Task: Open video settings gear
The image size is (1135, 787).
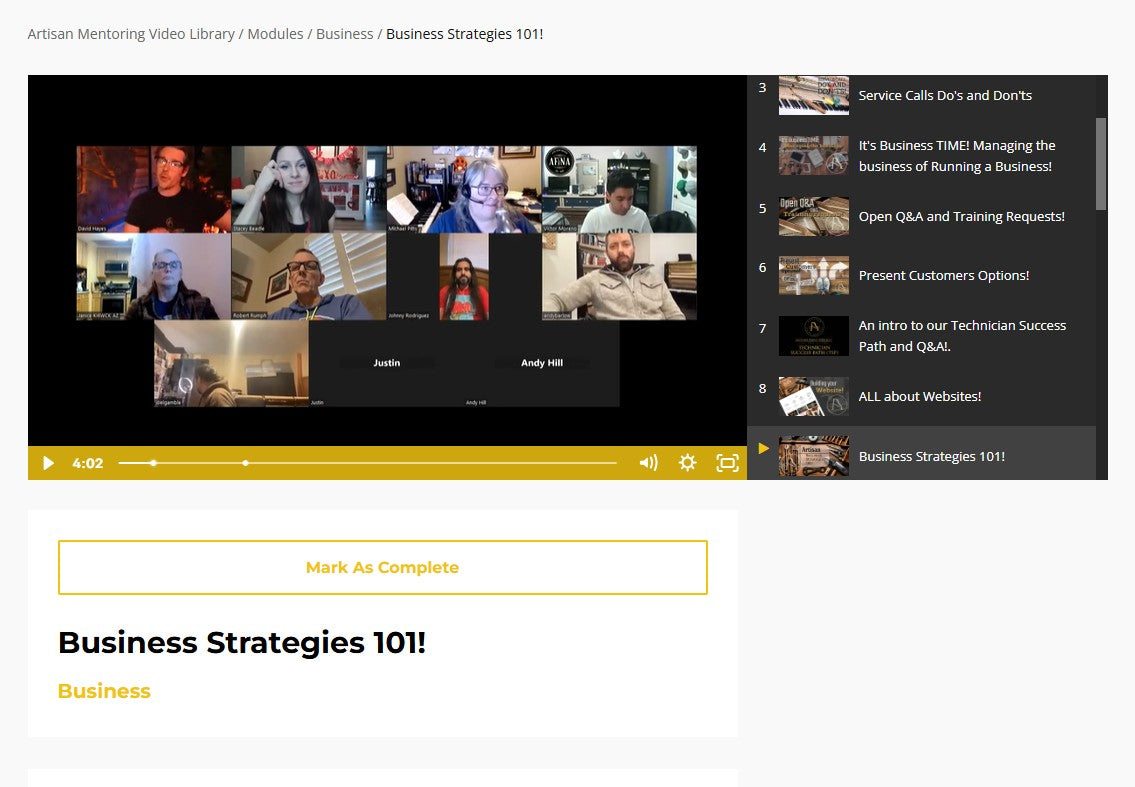Action: tap(687, 463)
